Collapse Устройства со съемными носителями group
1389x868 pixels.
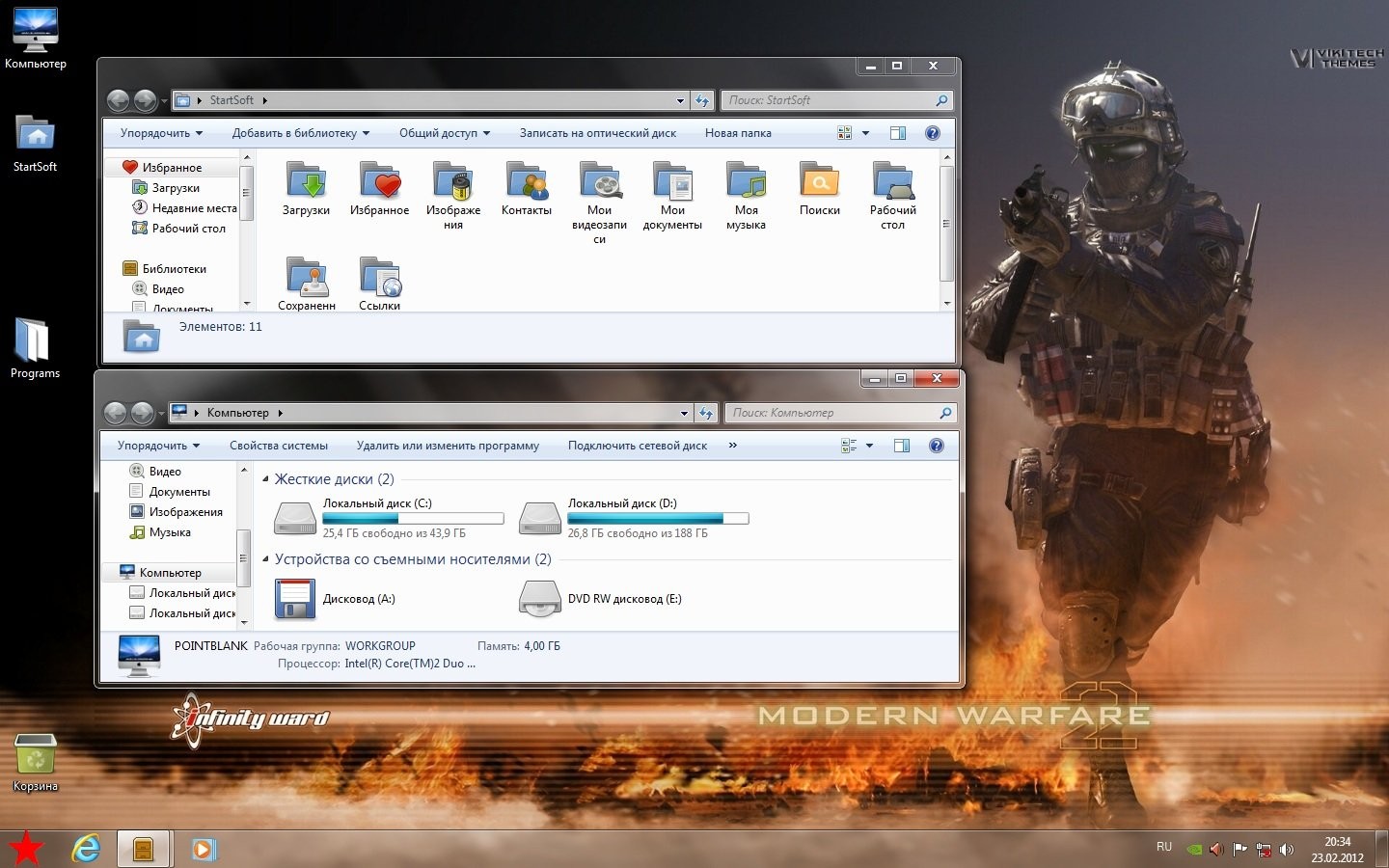click(266, 559)
